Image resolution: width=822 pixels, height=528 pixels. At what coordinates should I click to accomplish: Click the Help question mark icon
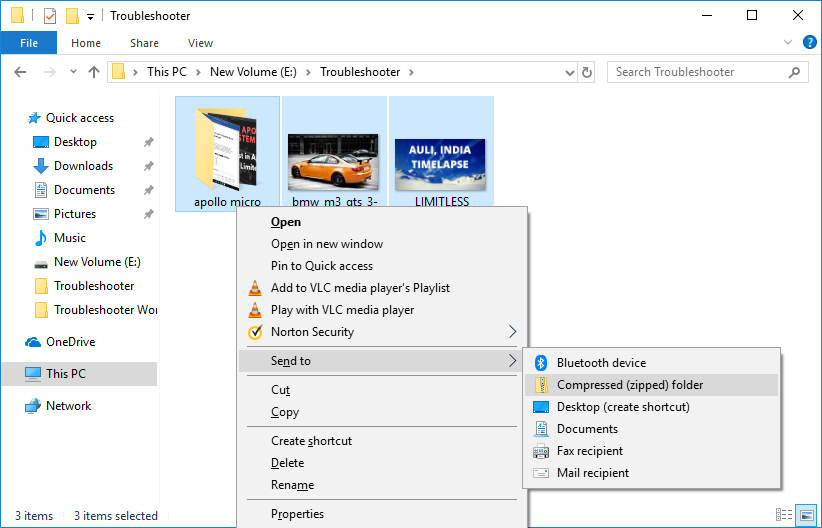click(x=809, y=43)
